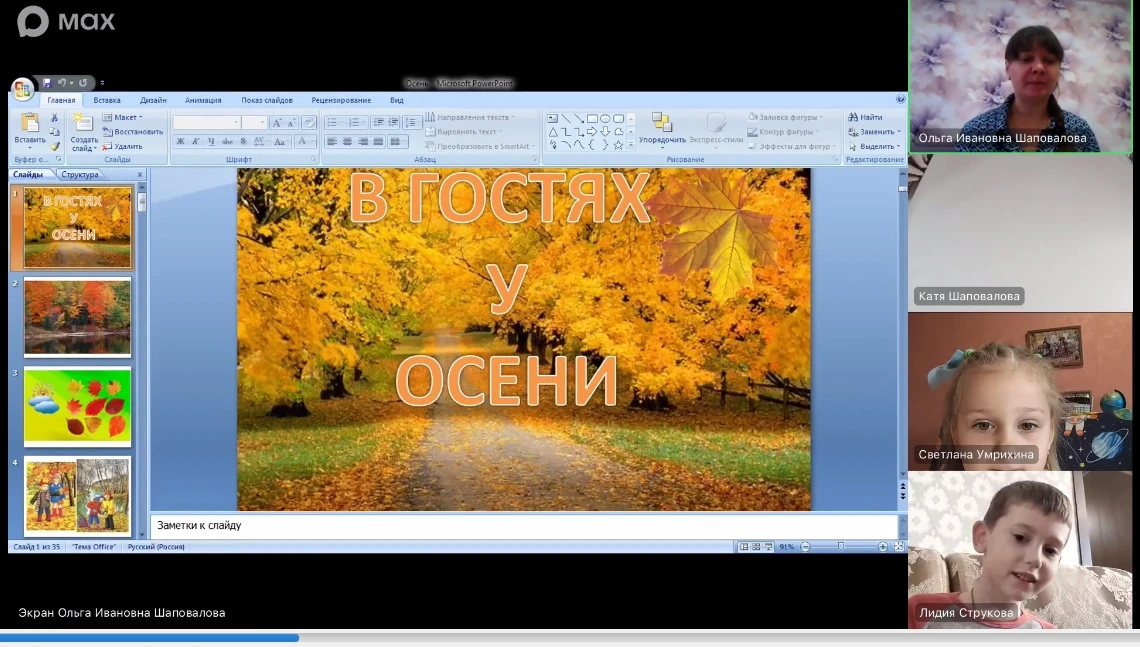Click the Cut scissors icon
Viewport: 1140px width, 647px height.
[54, 118]
